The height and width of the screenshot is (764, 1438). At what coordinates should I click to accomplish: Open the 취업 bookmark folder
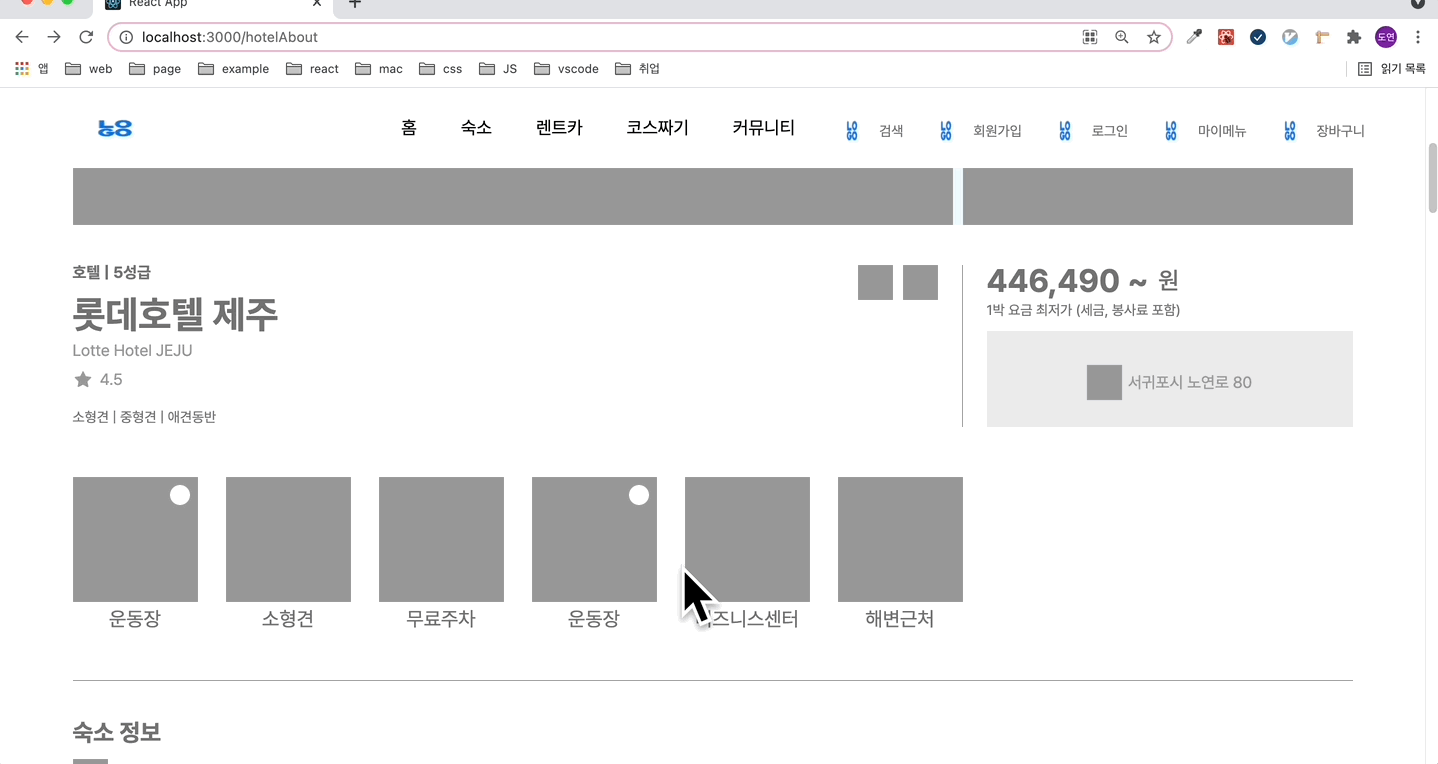pyautogui.click(x=637, y=69)
